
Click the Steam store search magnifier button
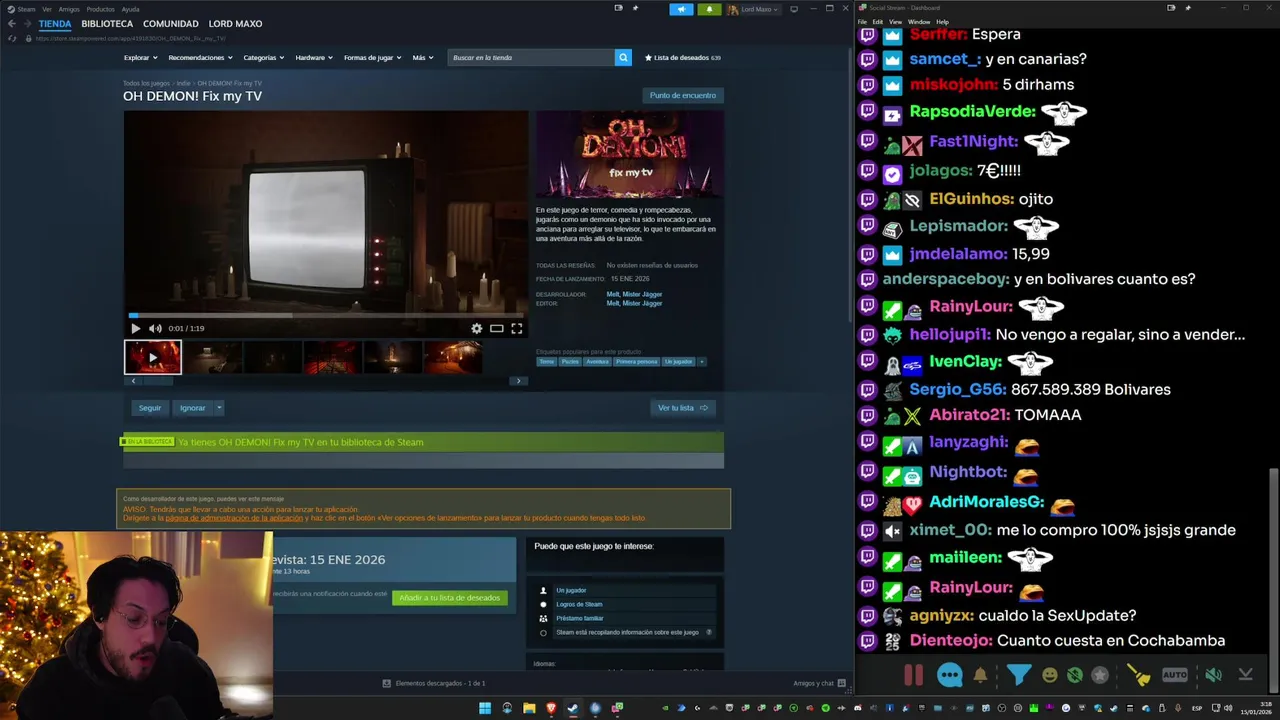623,58
